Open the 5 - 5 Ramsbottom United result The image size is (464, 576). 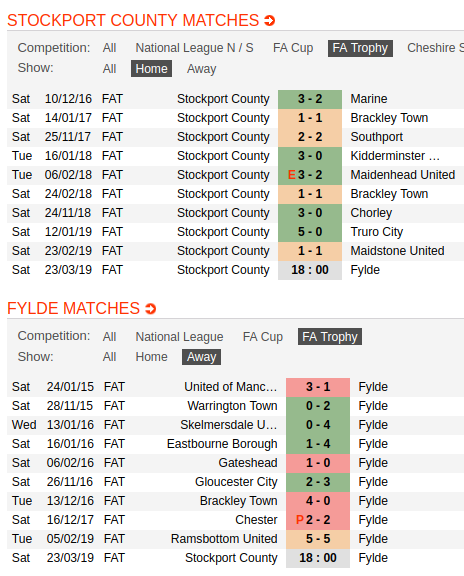click(318, 539)
